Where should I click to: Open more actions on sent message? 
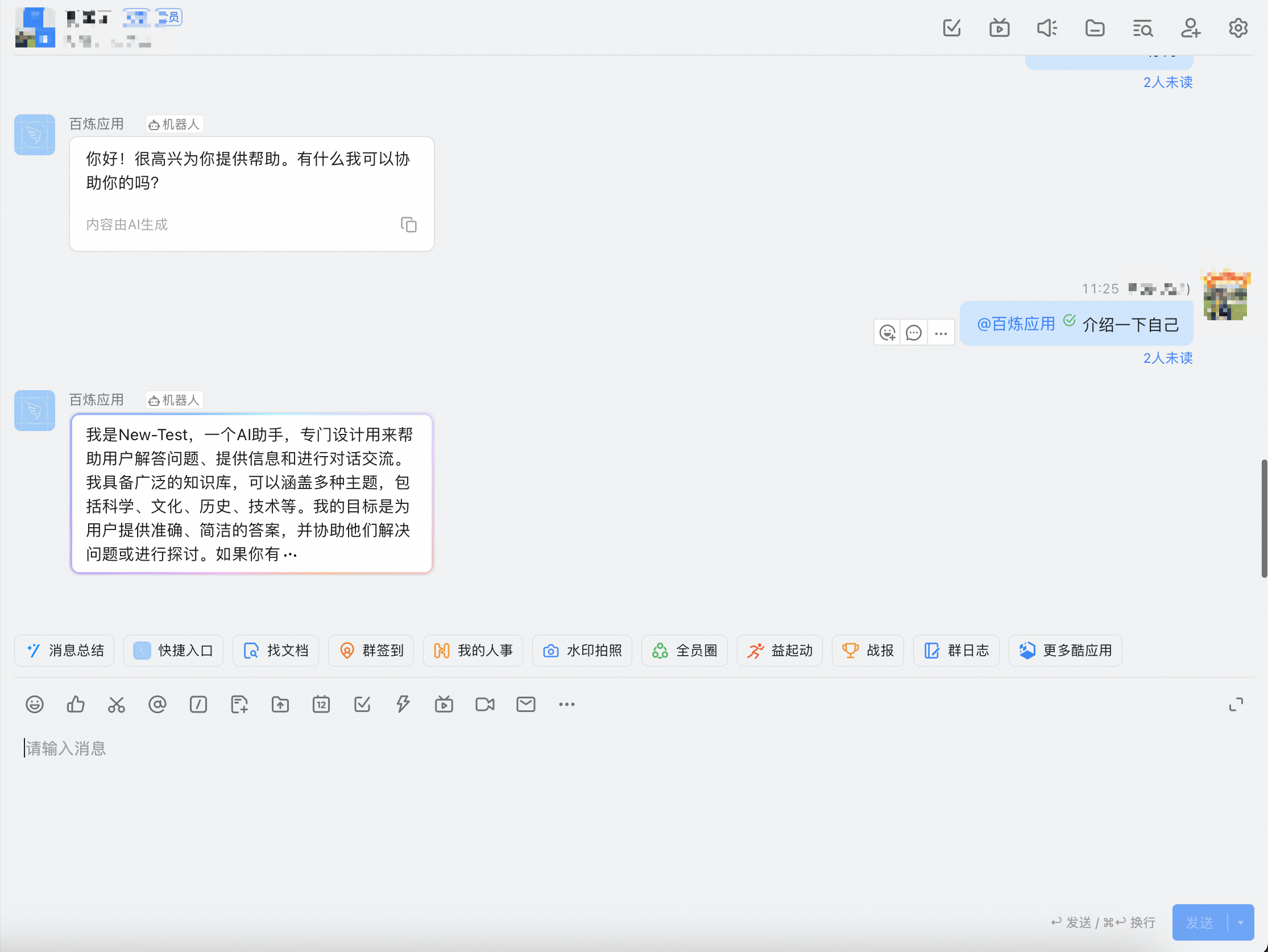tap(940, 333)
